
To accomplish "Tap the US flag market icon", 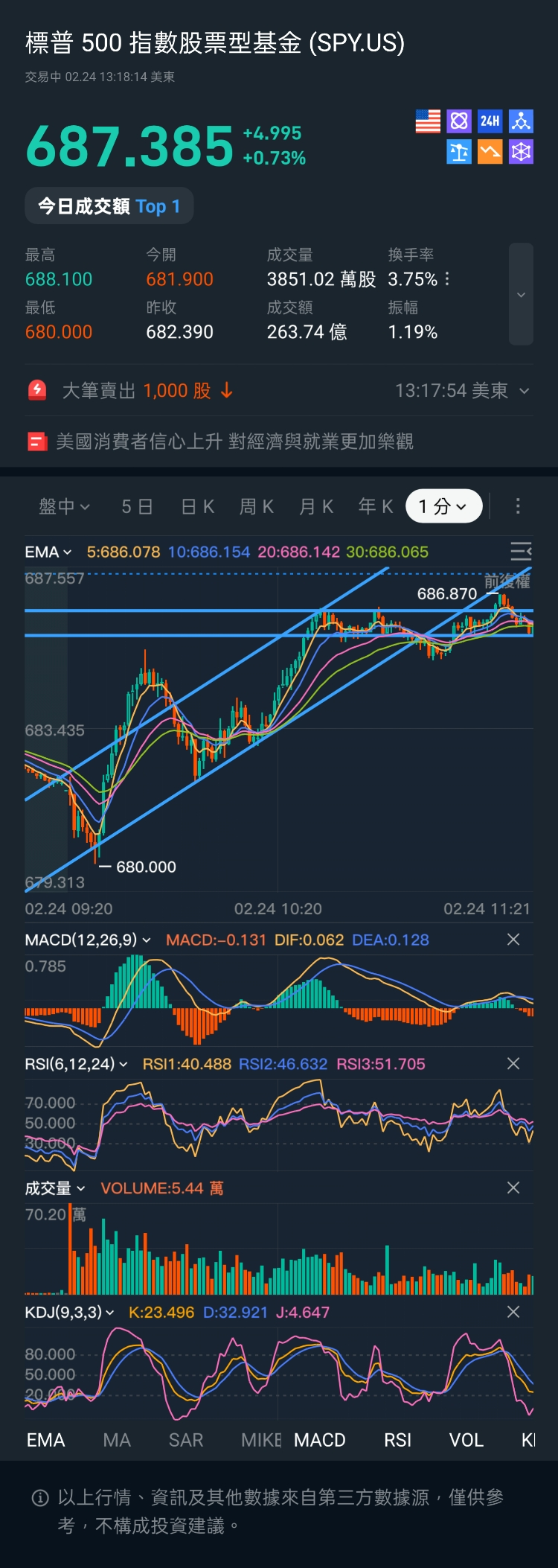I will pyautogui.click(x=428, y=121).
